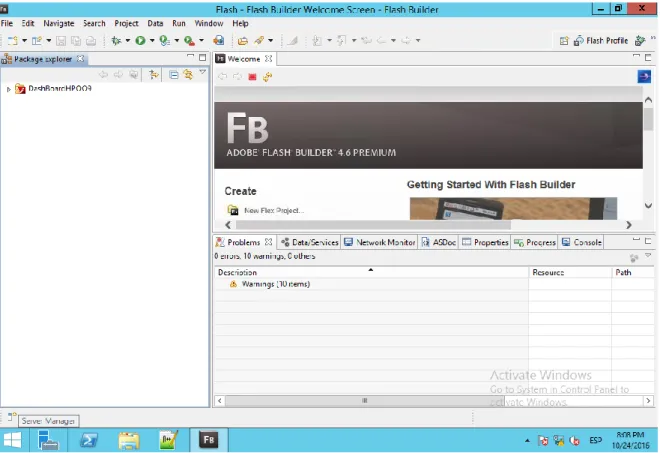Image resolution: width=660 pixels, height=453 pixels.
Task: Open the Search flashlight dropdown arrow
Action: (271, 40)
